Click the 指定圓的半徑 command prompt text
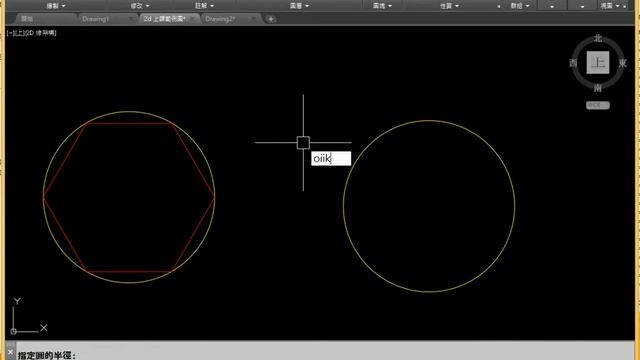Viewport: 640px width, 360px height. point(47,356)
